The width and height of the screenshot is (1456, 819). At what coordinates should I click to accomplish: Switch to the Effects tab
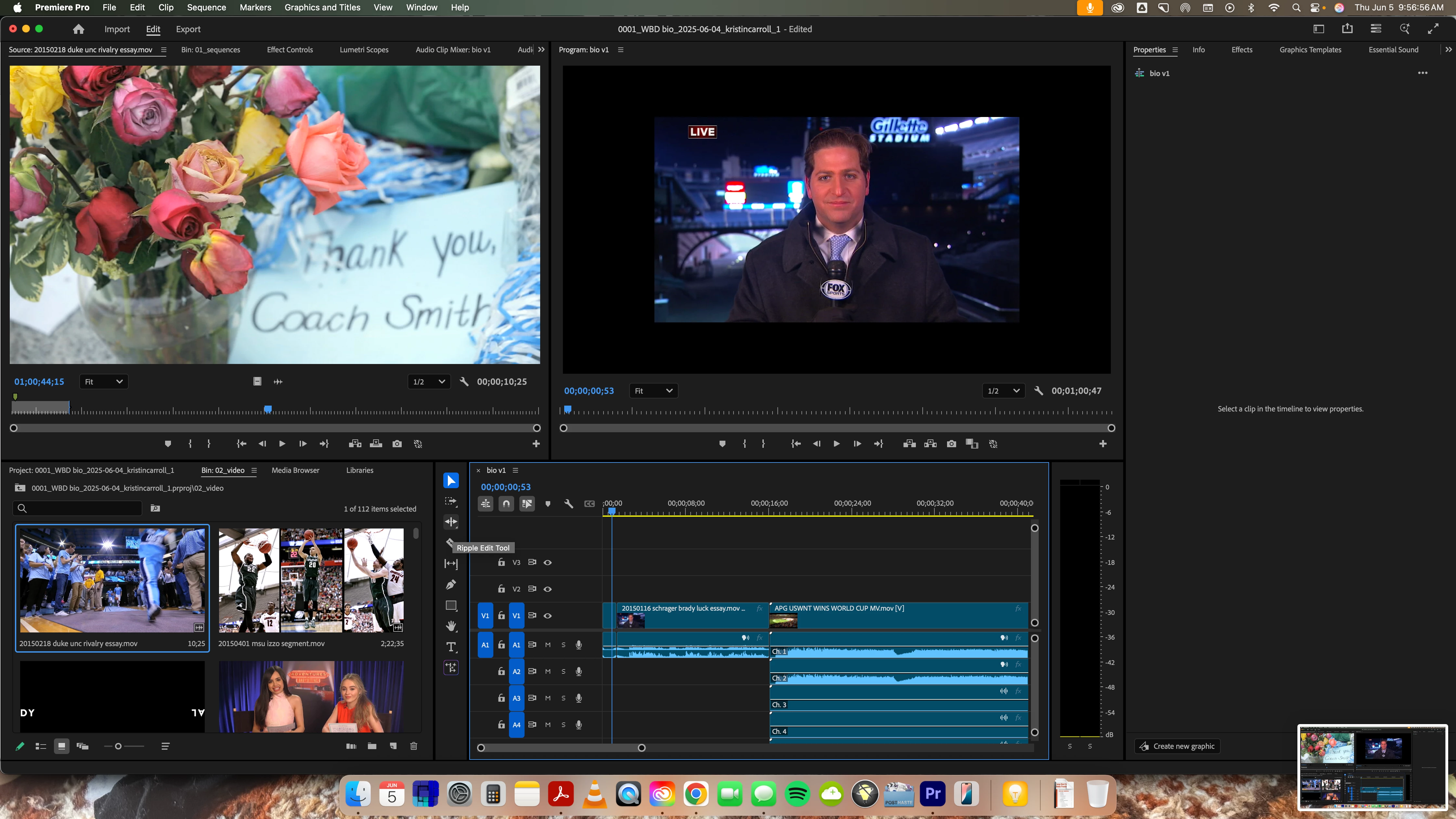[x=1241, y=50]
